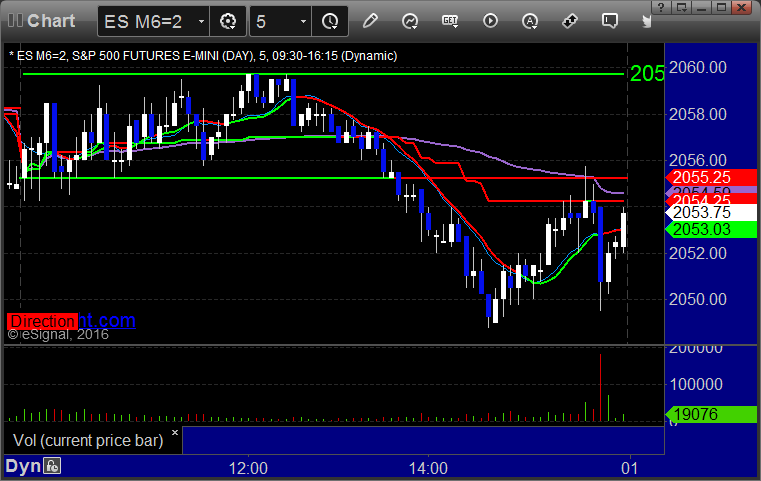Click the 2052.00 price axis label
The width and height of the screenshot is (761, 481).
[x=698, y=253]
